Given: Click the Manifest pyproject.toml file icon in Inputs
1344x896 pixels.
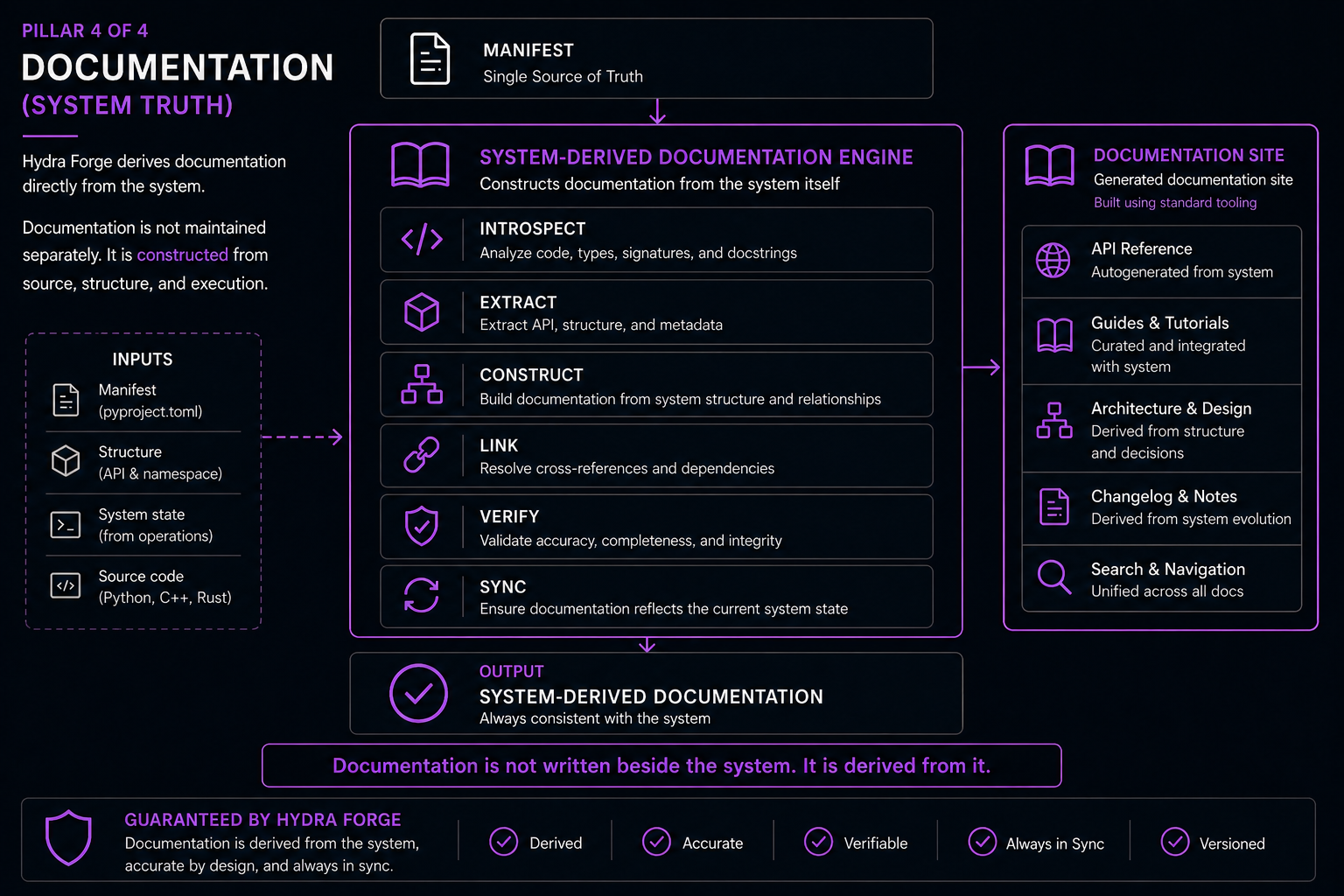Looking at the screenshot, I should [66, 400].
